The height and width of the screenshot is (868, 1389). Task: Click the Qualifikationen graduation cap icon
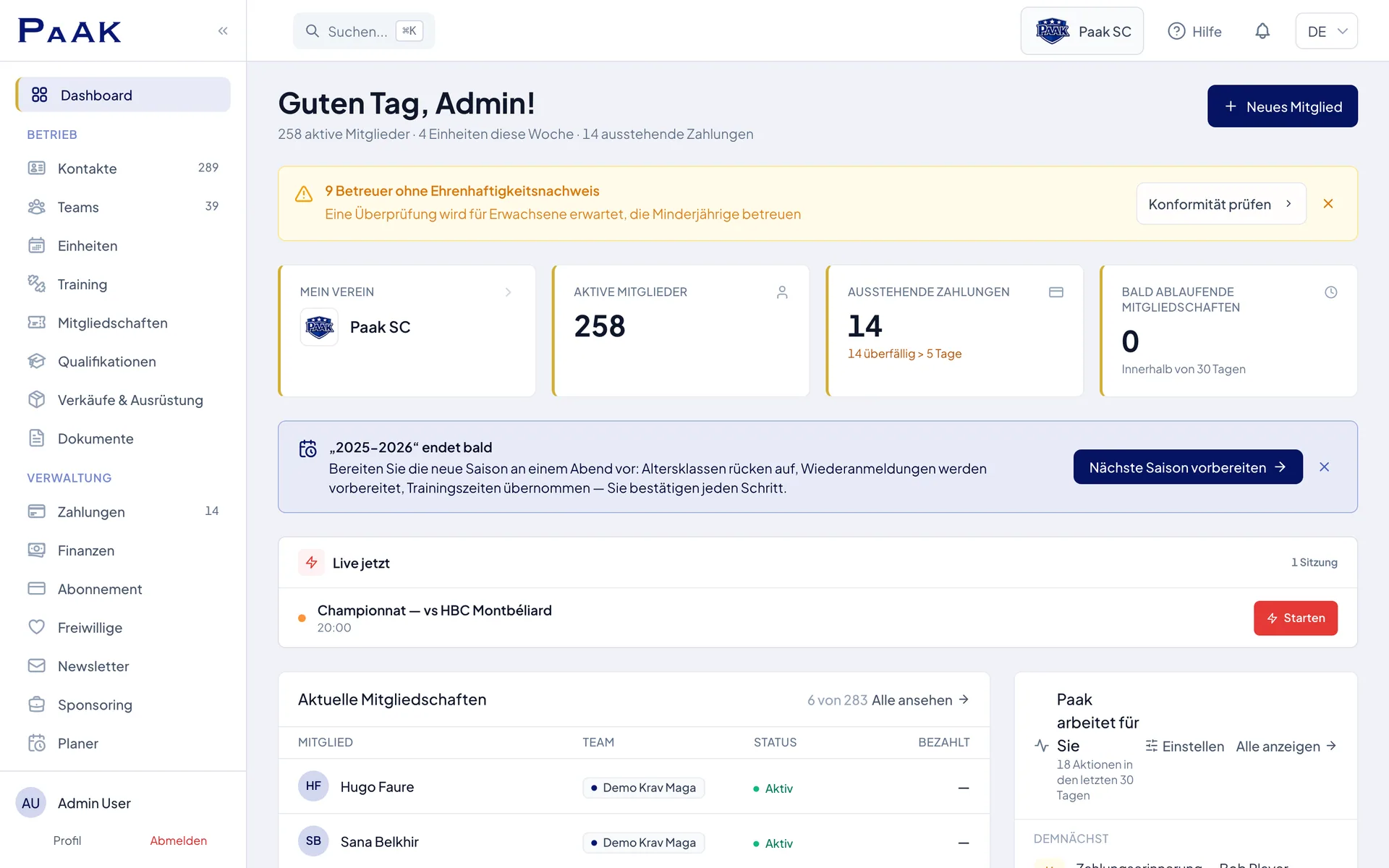click(x=36, y=361)
